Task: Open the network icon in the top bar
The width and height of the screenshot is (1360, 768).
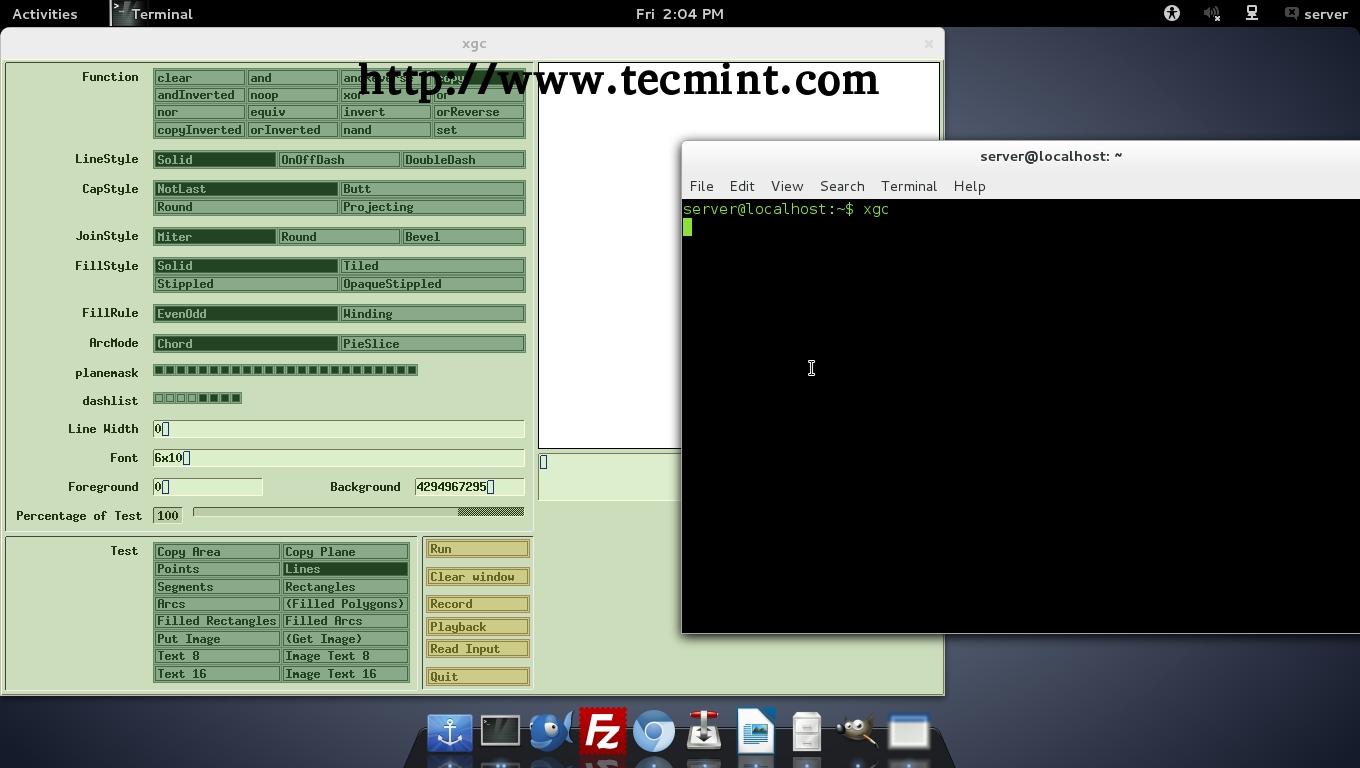Action: point(1251,14)
